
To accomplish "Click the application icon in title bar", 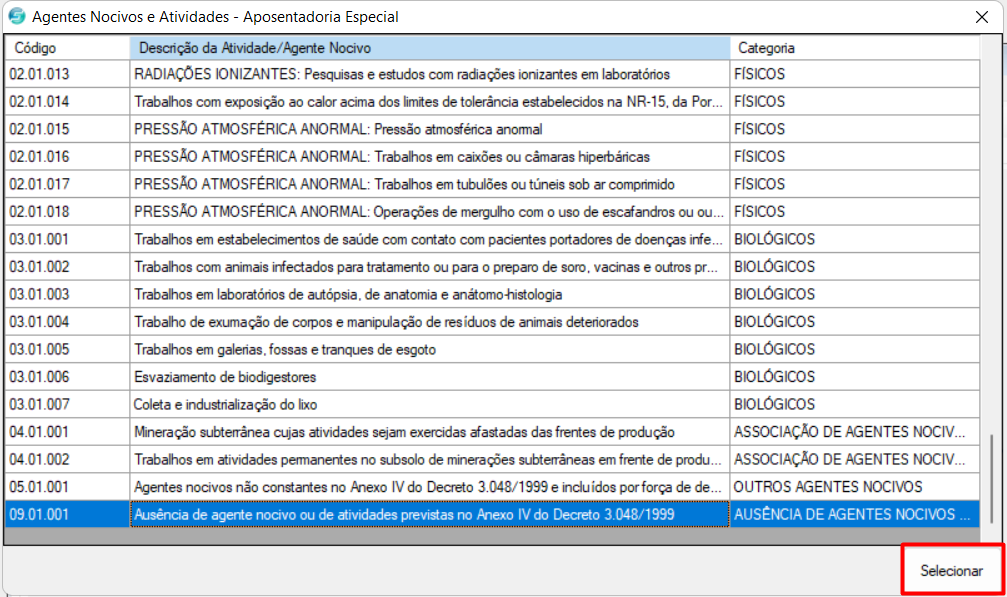I will tap(16, 17).
